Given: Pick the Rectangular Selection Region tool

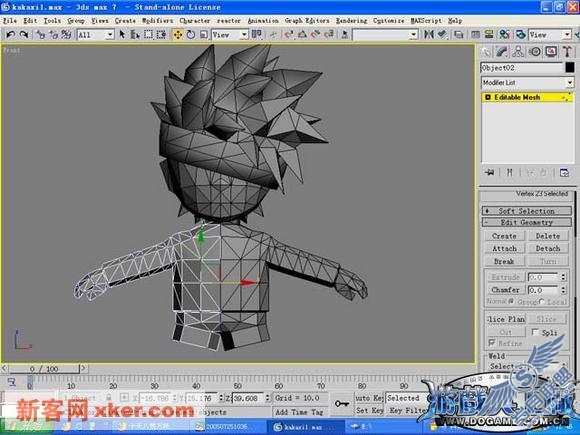Looking at the screenshot, I should pyautogui.click(x=148, y=35).
